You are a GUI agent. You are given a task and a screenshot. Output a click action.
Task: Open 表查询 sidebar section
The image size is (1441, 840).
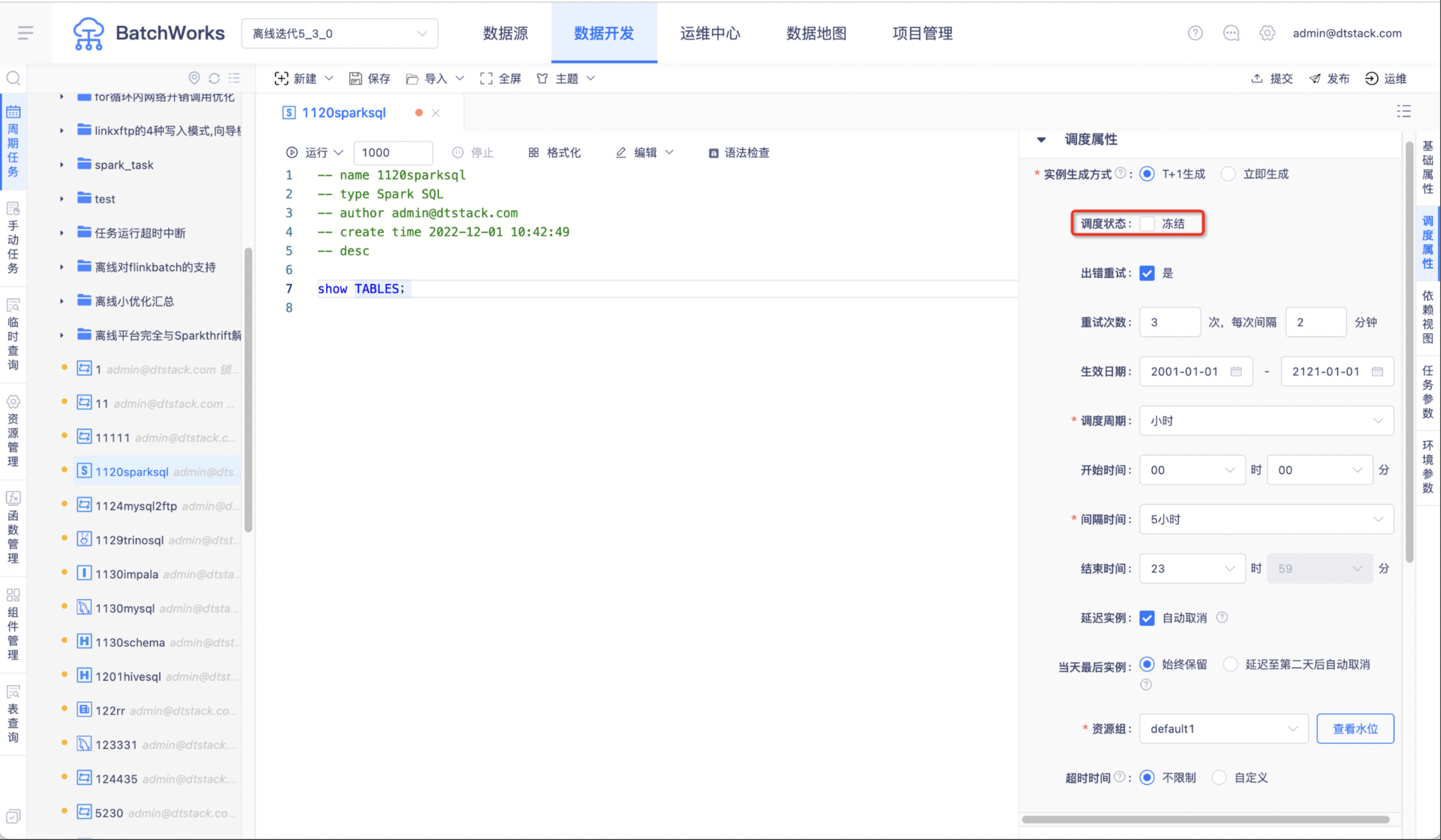click(x=13, y=714)
